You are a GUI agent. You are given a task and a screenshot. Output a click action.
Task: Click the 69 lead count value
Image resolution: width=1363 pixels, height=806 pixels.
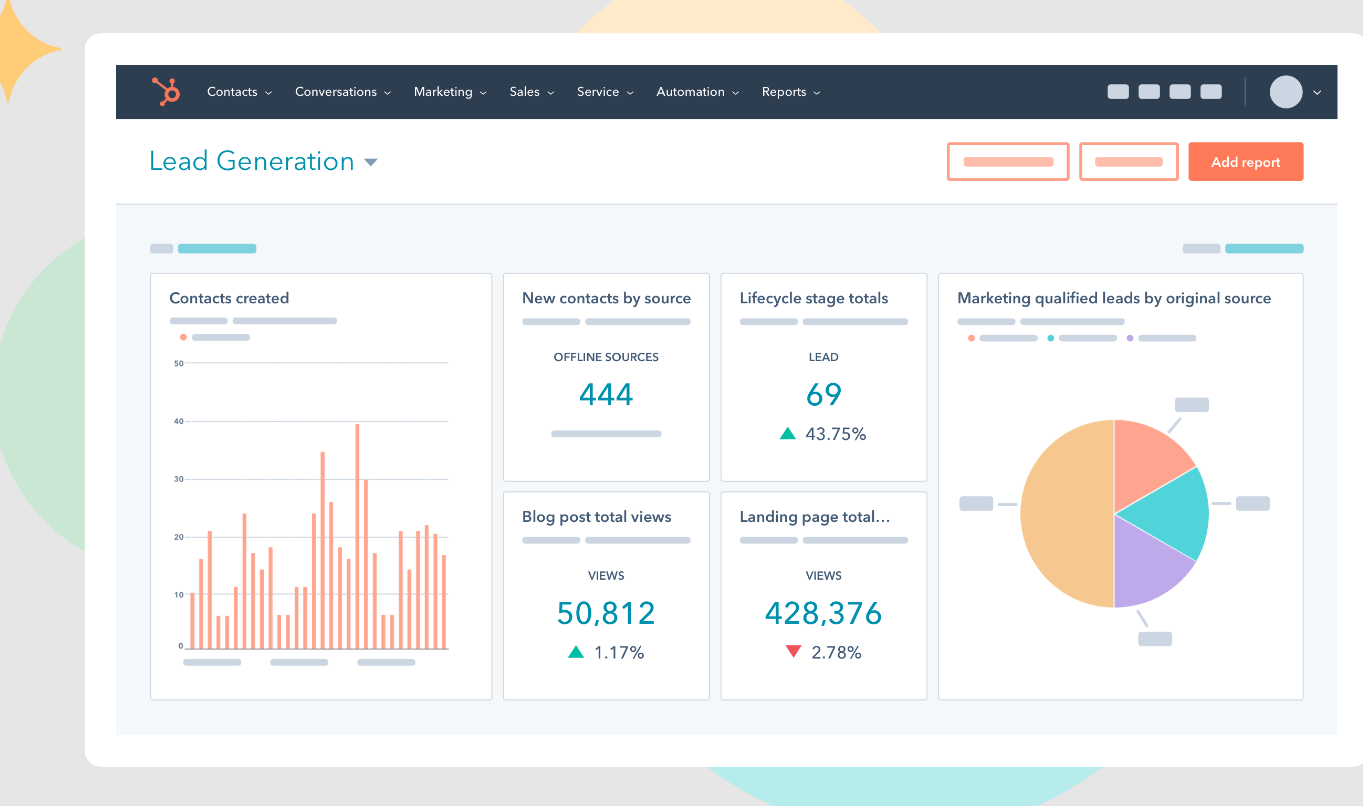(824, 395)
